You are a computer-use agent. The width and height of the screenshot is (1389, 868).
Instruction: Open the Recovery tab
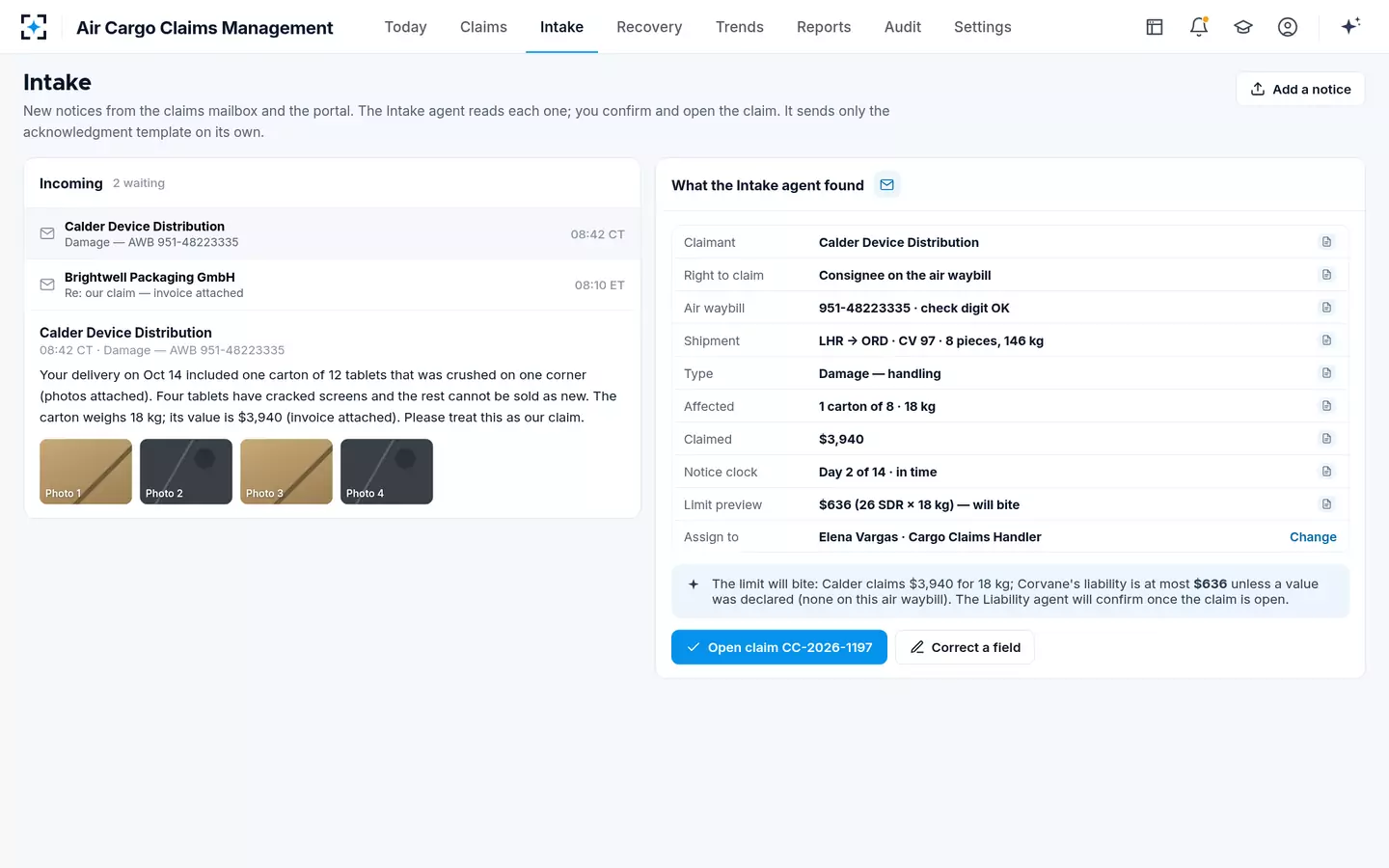[x=649, y=27]
